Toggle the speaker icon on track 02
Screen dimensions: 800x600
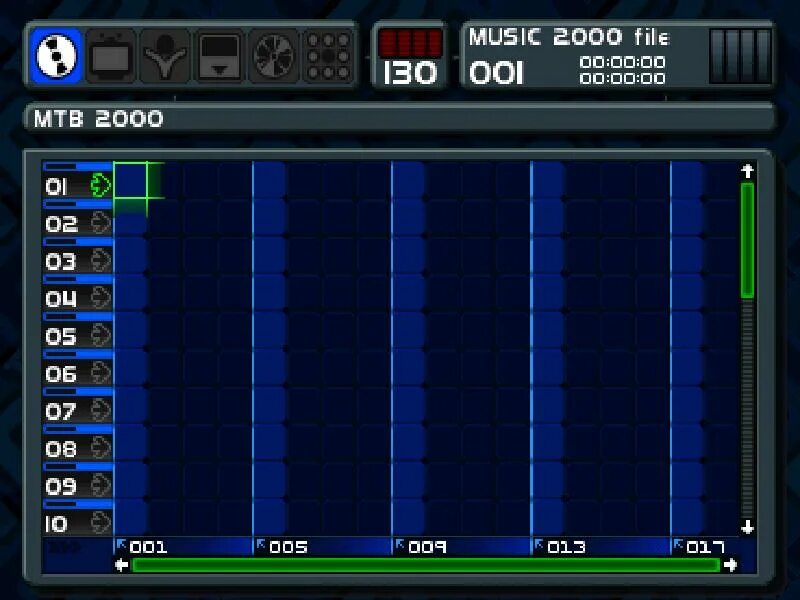pyautogui.click(x=101, y=223)
